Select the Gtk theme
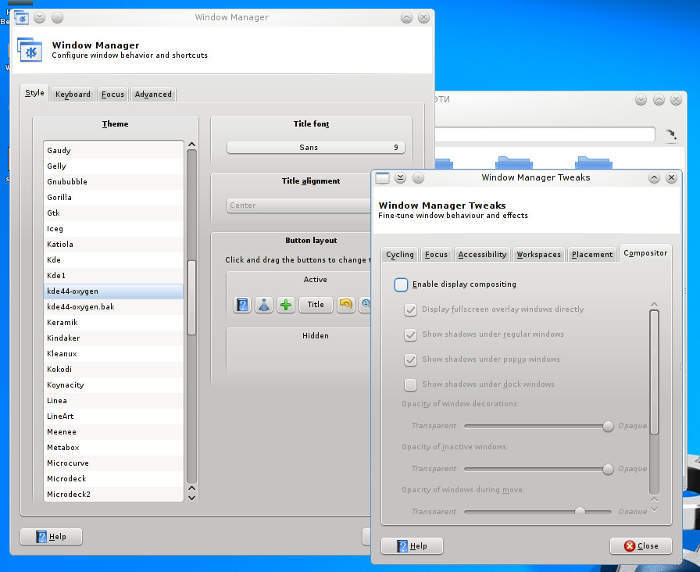 pos(113,213)
